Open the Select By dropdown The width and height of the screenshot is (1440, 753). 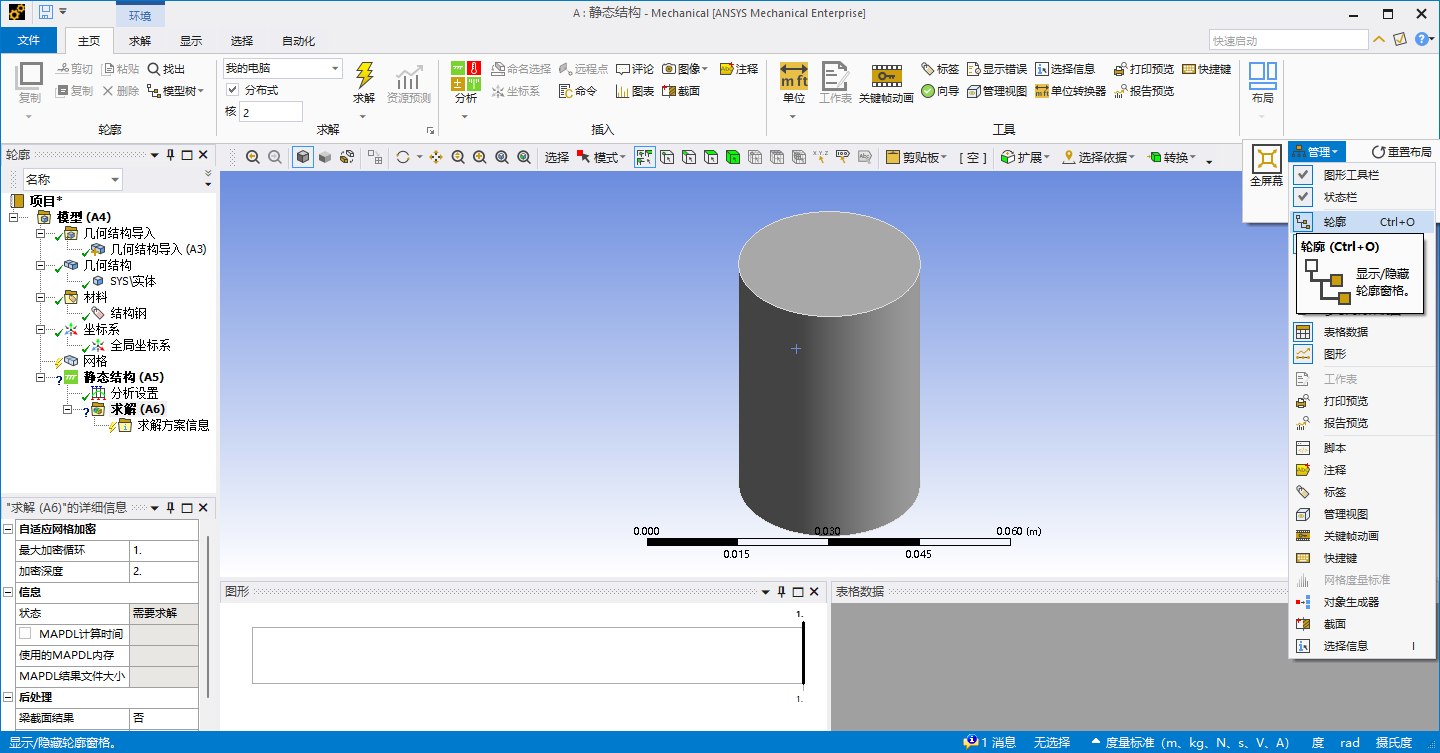click(x=1100, y=157)
